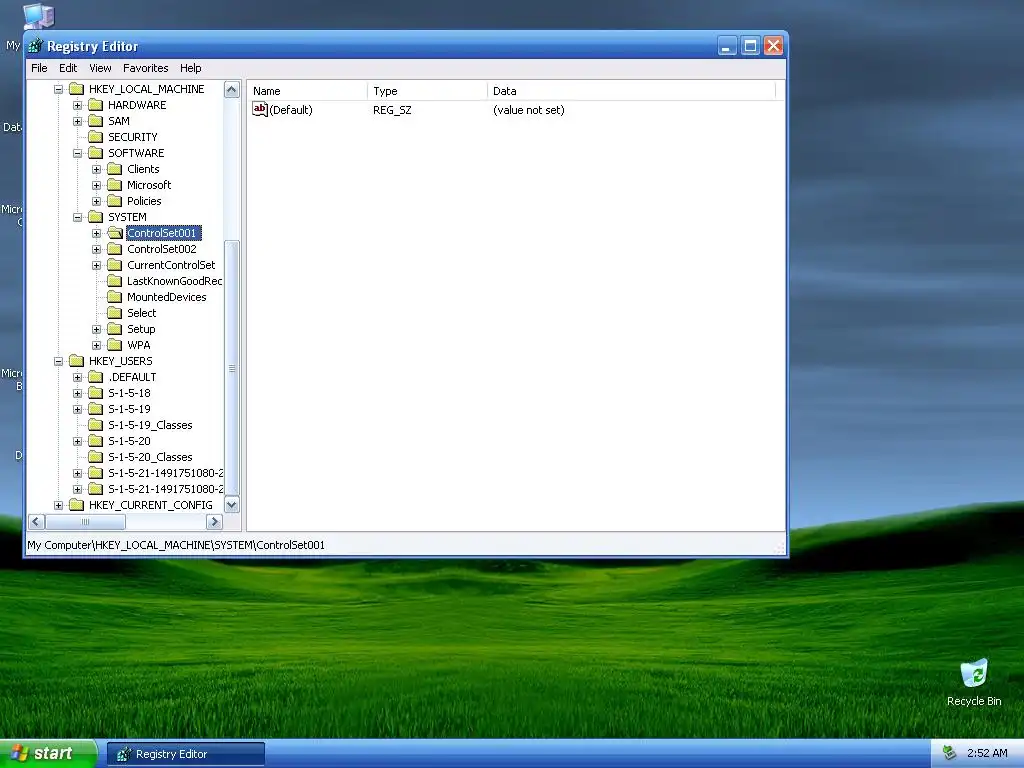Collapse the HKEY_USERS key
1024x768 pixels.
coord(58,361)
